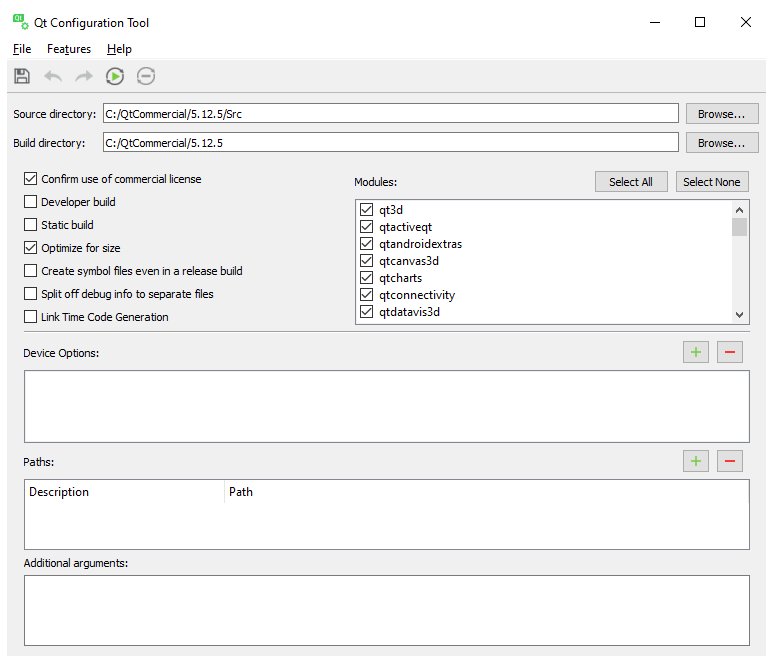Click into the Source directory field
772x670 pixels.
tap(390, 114)
